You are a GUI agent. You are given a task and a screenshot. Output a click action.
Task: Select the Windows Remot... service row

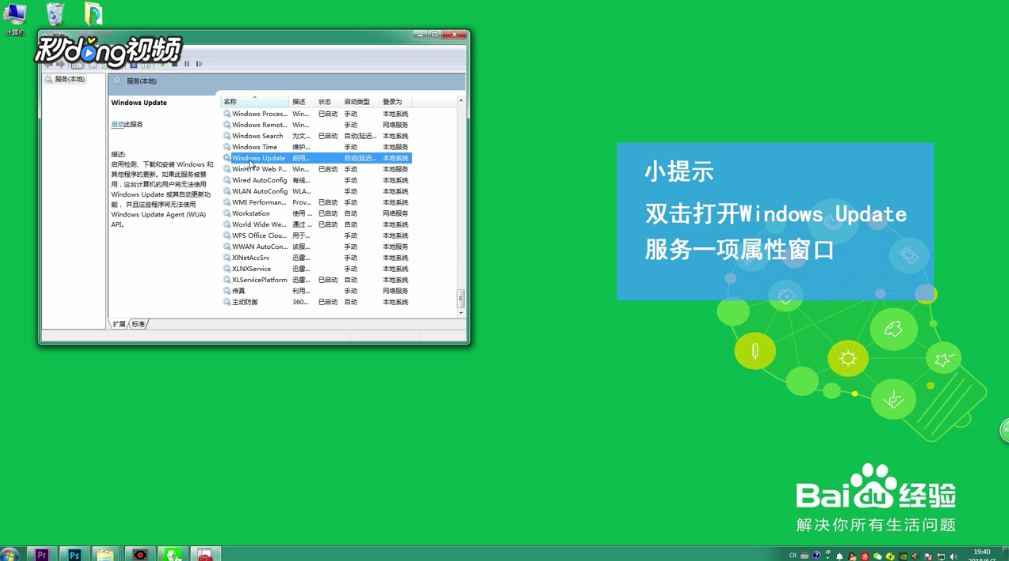point(316,125)
